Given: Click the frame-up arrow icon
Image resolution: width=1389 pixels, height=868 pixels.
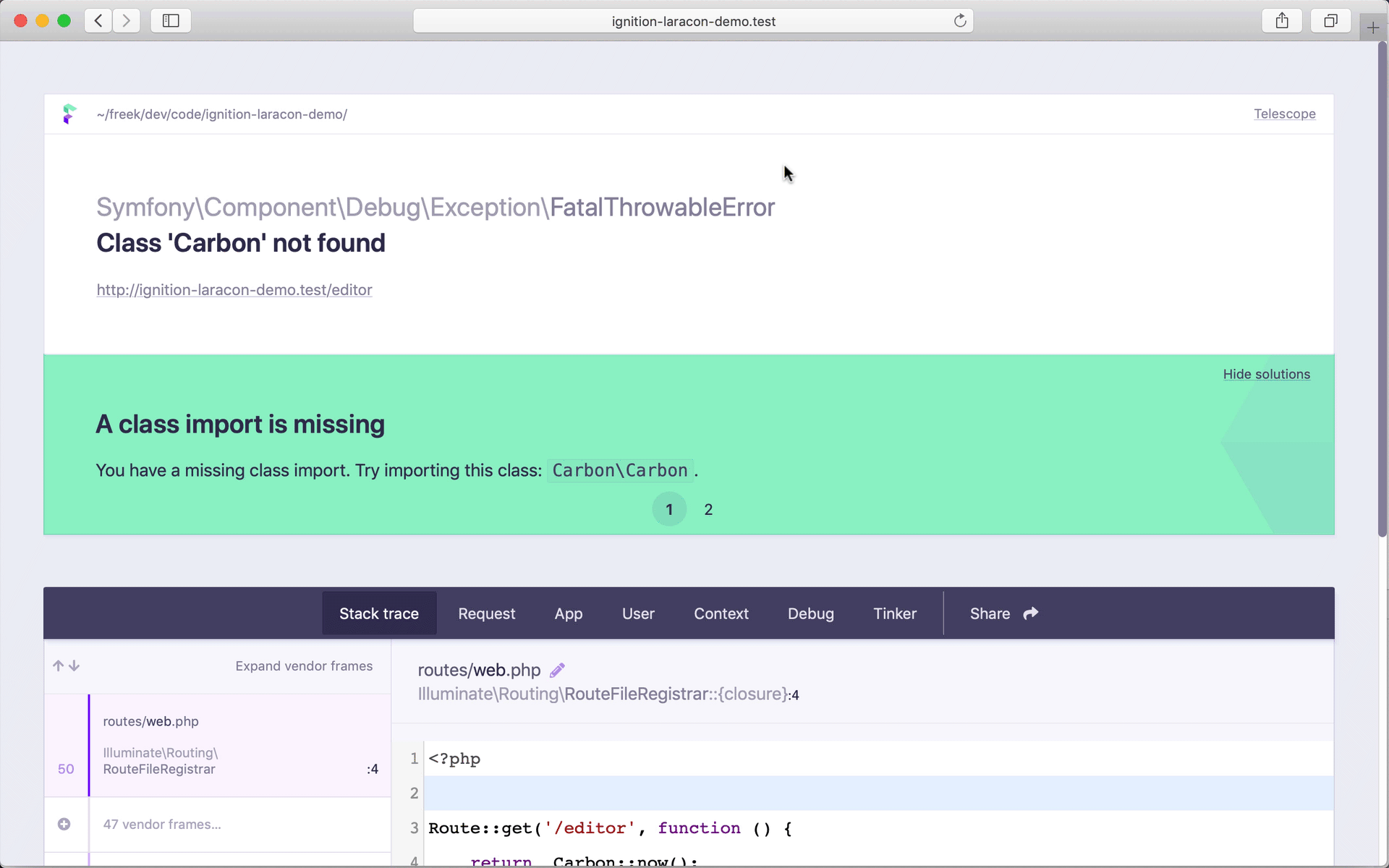Looking at the screenshot, I should point(59,665).
